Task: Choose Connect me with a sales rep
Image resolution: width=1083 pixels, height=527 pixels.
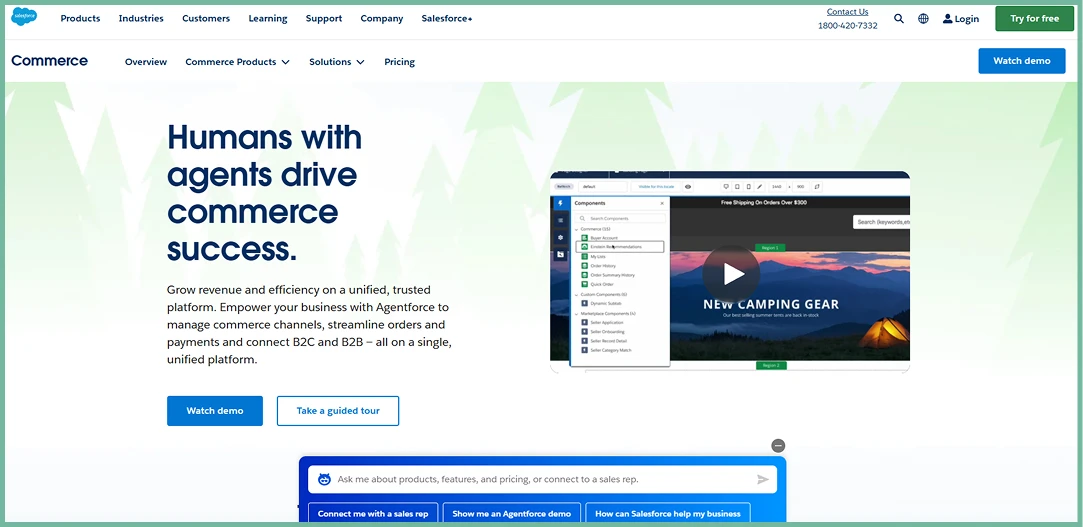Action: (x=373, y=513)
